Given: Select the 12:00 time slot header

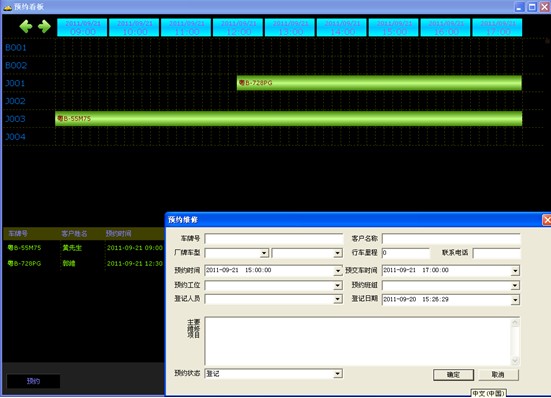Looking at the screenshot, I should 238,27.
